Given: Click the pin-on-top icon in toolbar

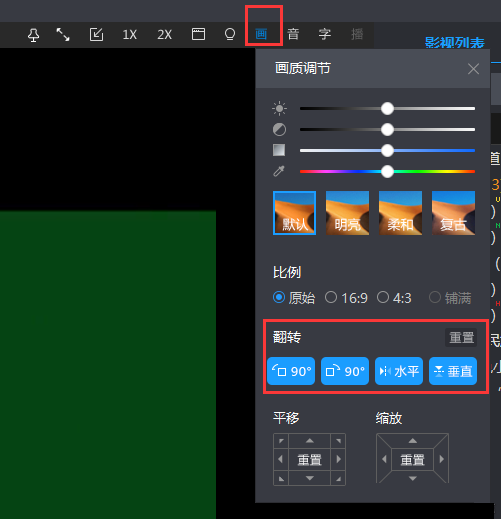Looking at the screenshot, I should pos(33,35).
